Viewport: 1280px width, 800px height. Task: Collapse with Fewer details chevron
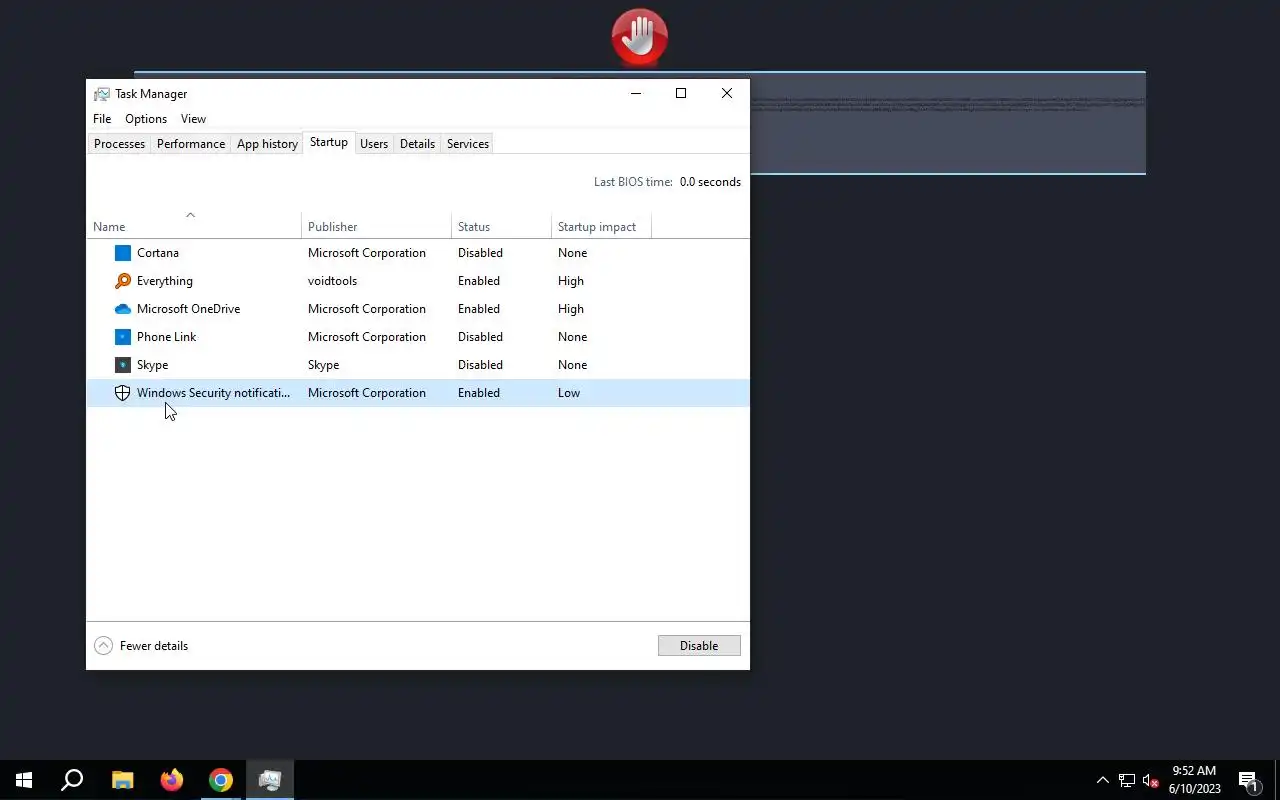103,646
